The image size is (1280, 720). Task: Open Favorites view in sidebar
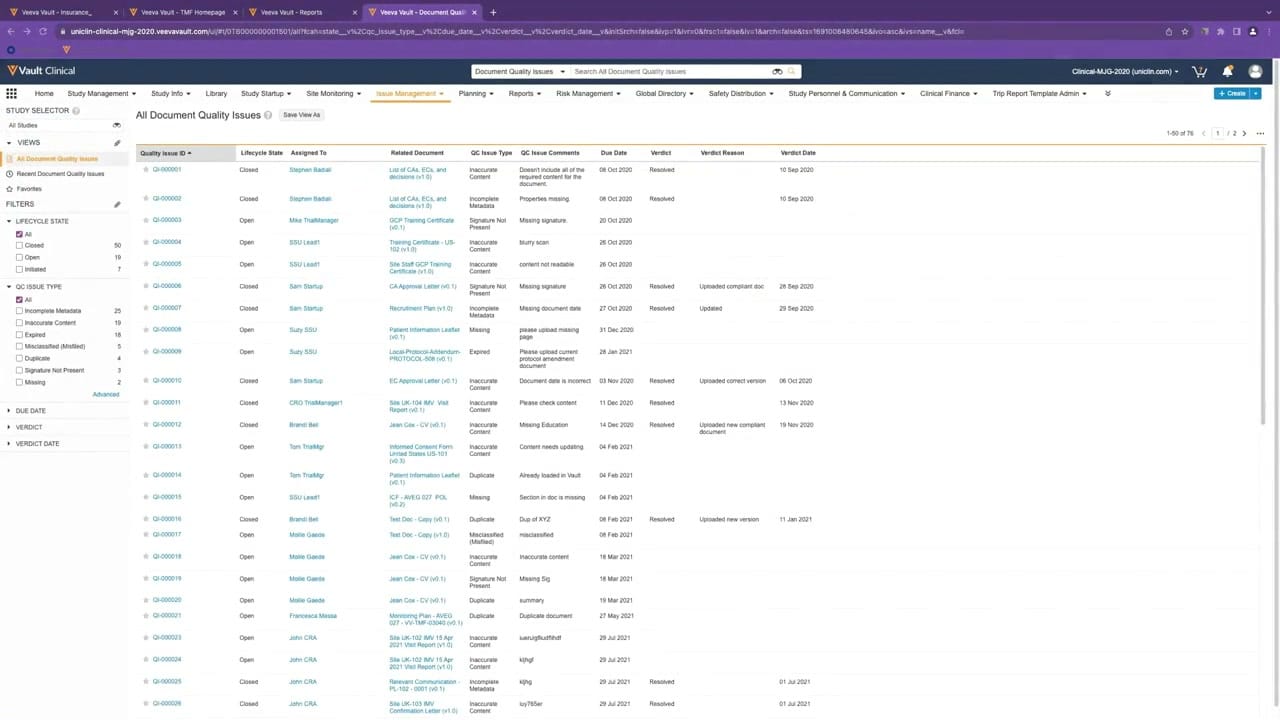click(x=29, y=189)
